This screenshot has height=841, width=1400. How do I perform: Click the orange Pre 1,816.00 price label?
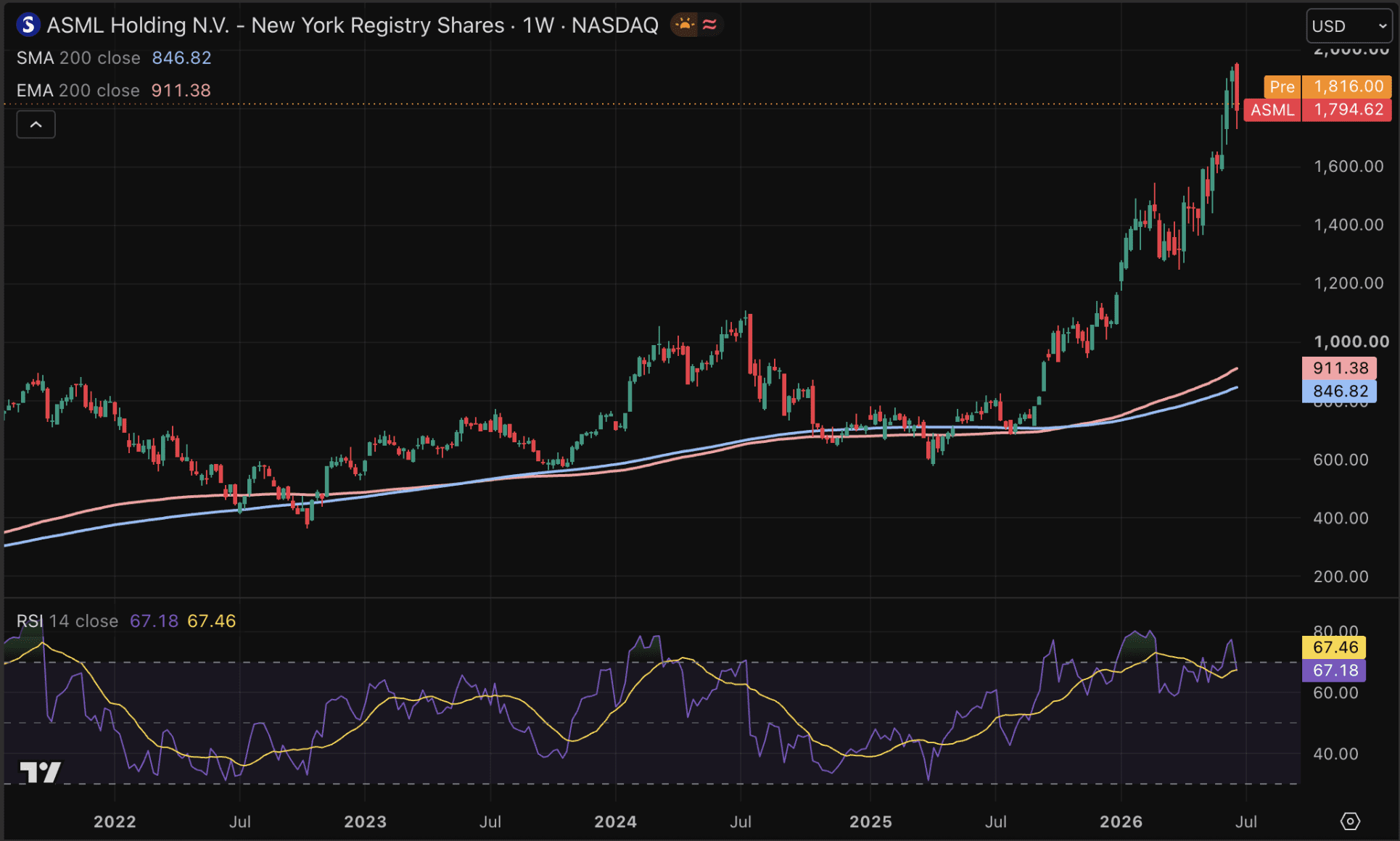(x=1327, y=86)
